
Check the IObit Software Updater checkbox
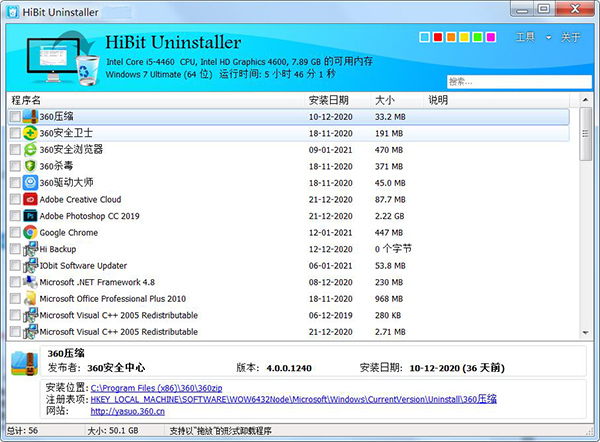click(15, 265)
